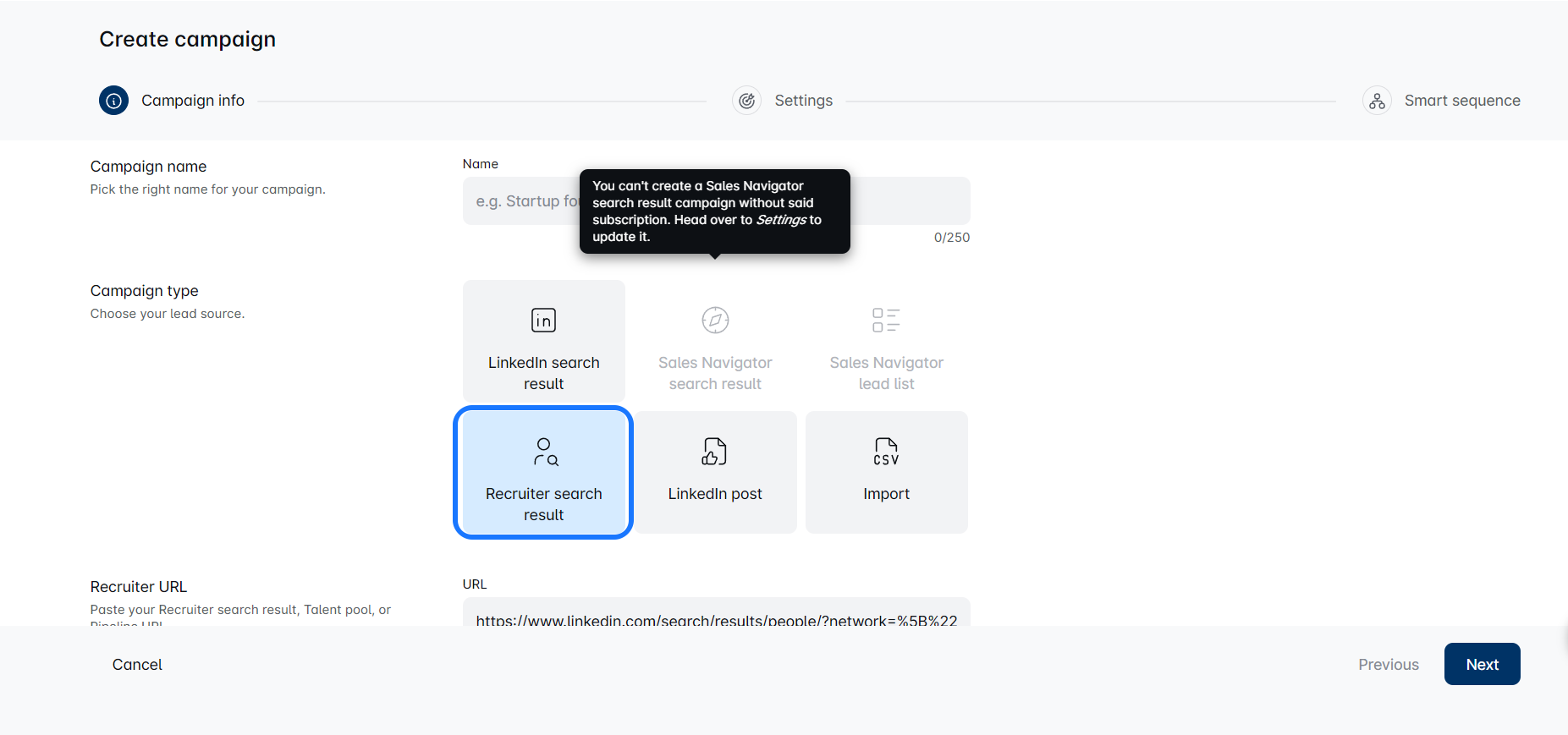Select the 'Import' campaign type label
The height and width of the screenshot is (735, 1568).
pyautogui.click(x=886, y=494)
